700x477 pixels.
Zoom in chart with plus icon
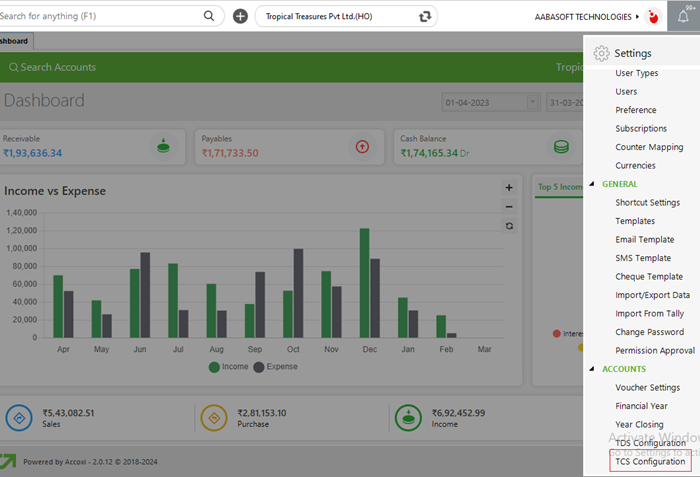(509, 187)
